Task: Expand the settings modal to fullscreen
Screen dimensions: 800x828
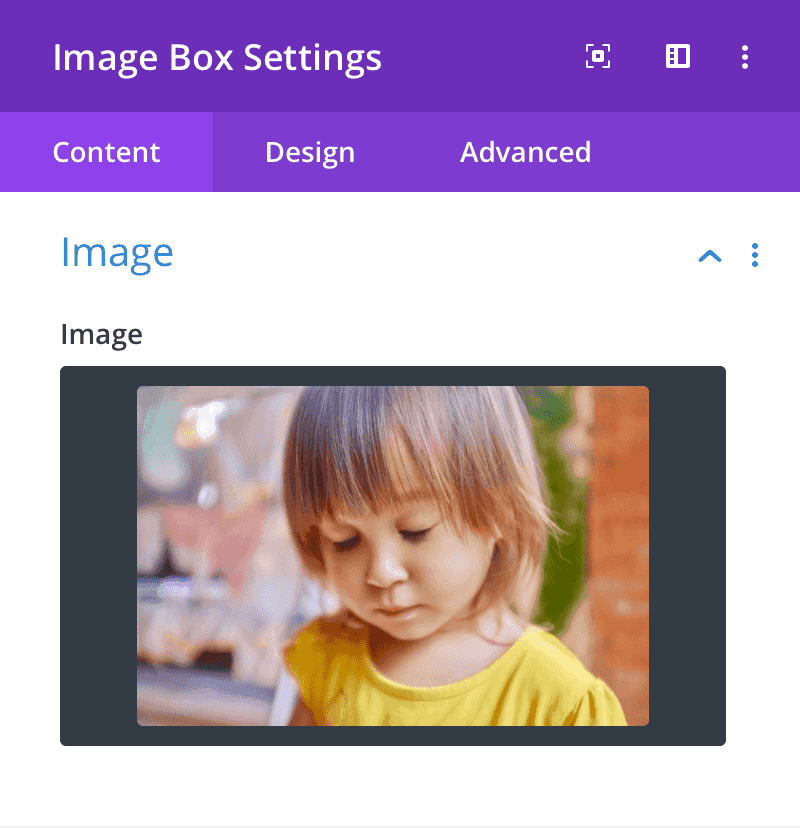Action: (598, 56)
